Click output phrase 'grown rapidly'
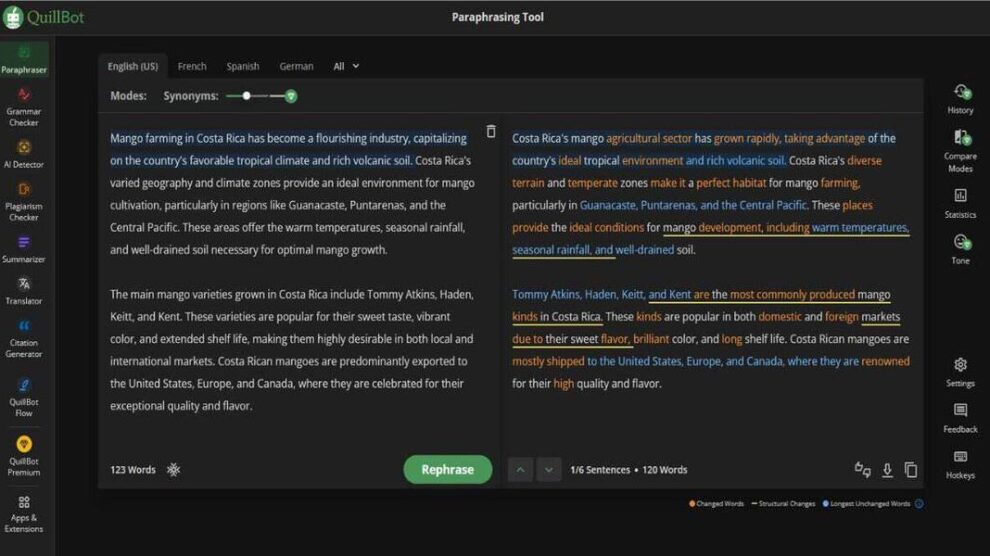This screenshot has height=556, width=990. click(746, 138)
